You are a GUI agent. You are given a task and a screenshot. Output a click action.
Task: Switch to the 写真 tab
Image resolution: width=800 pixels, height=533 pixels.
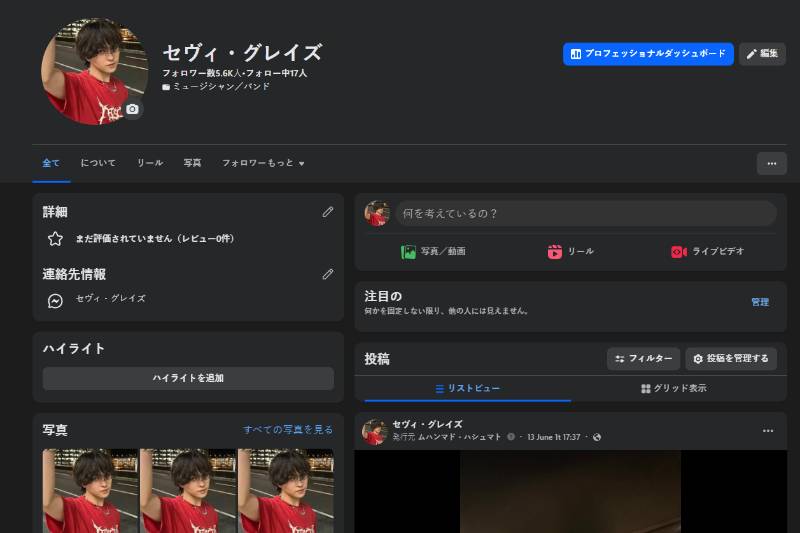(x=192, y=163)
